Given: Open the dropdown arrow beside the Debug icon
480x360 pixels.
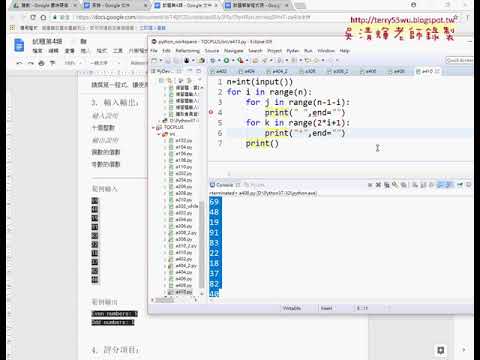Looking at the screenshot, I should coord(218,60).
